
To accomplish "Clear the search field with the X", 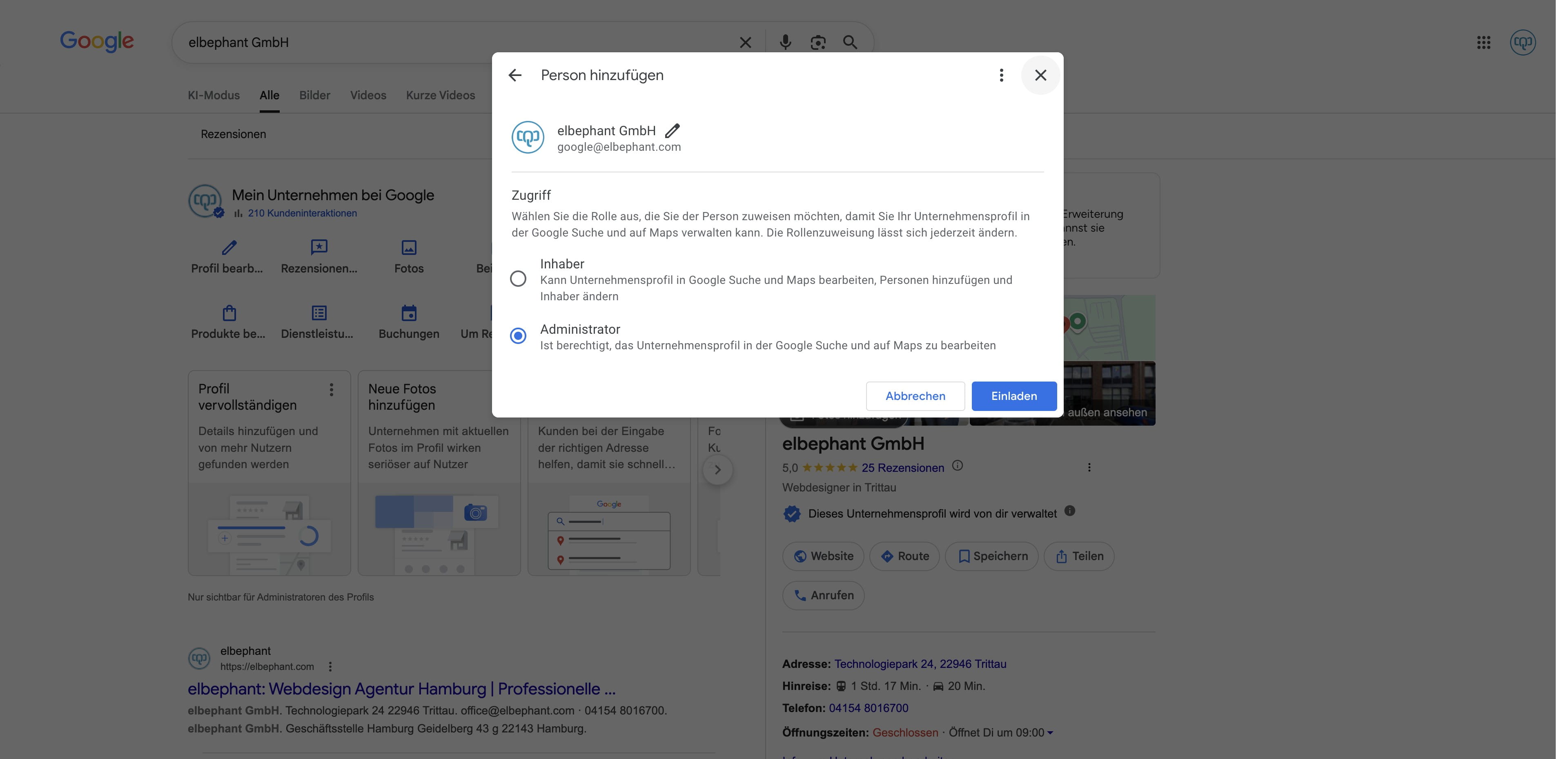I will click(745, 42).
